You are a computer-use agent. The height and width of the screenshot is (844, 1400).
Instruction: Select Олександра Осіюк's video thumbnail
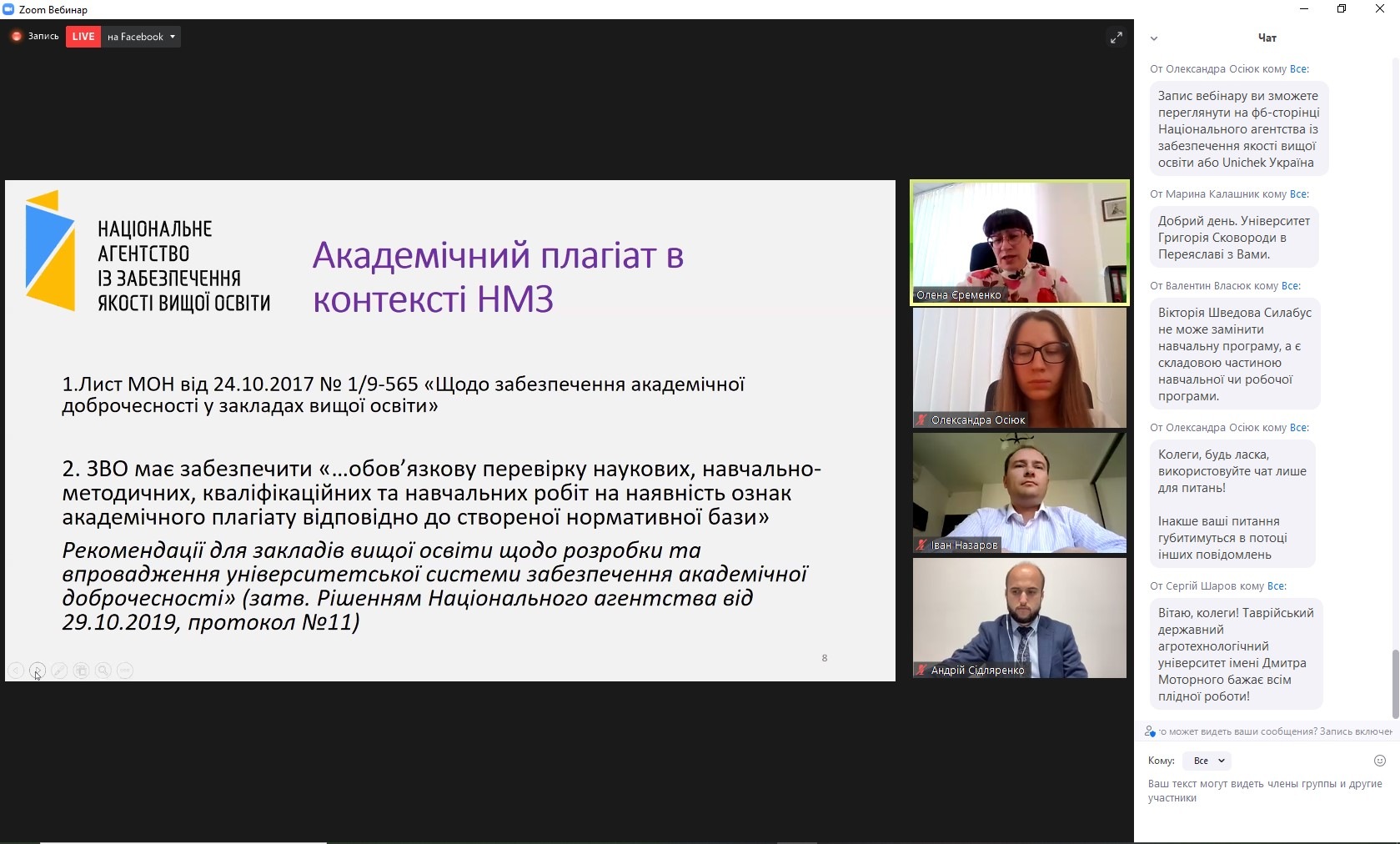tap(1020, 368)
